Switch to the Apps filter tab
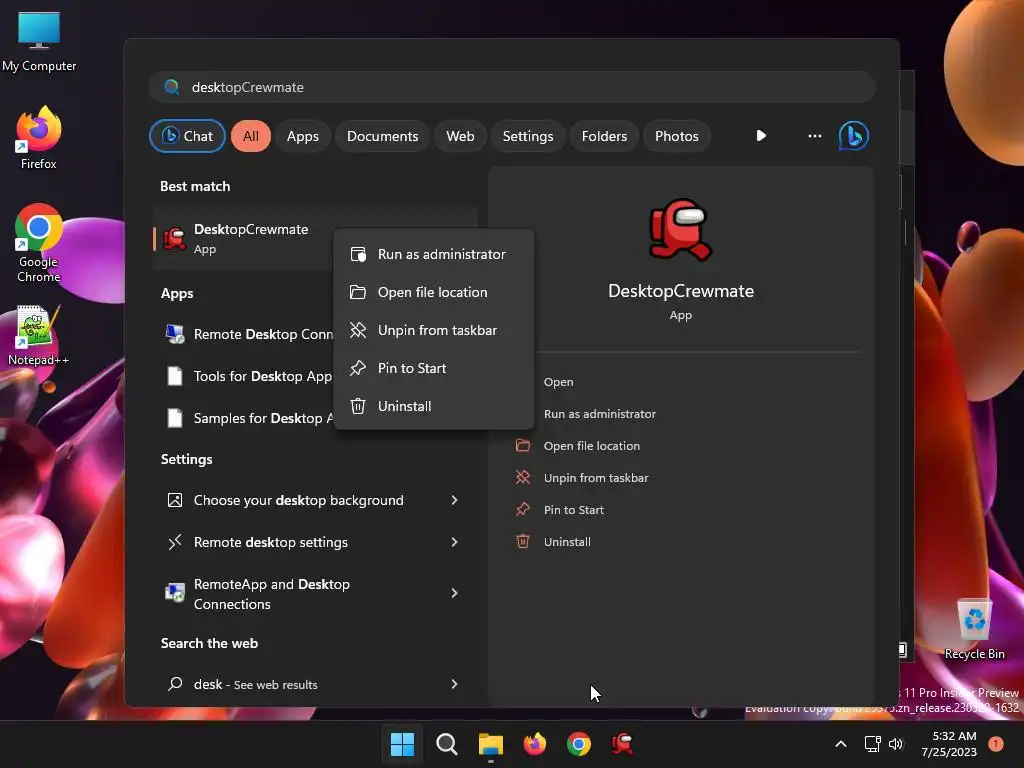The width and height of the screenshot is (1024, 768). [x=302, y=136]
